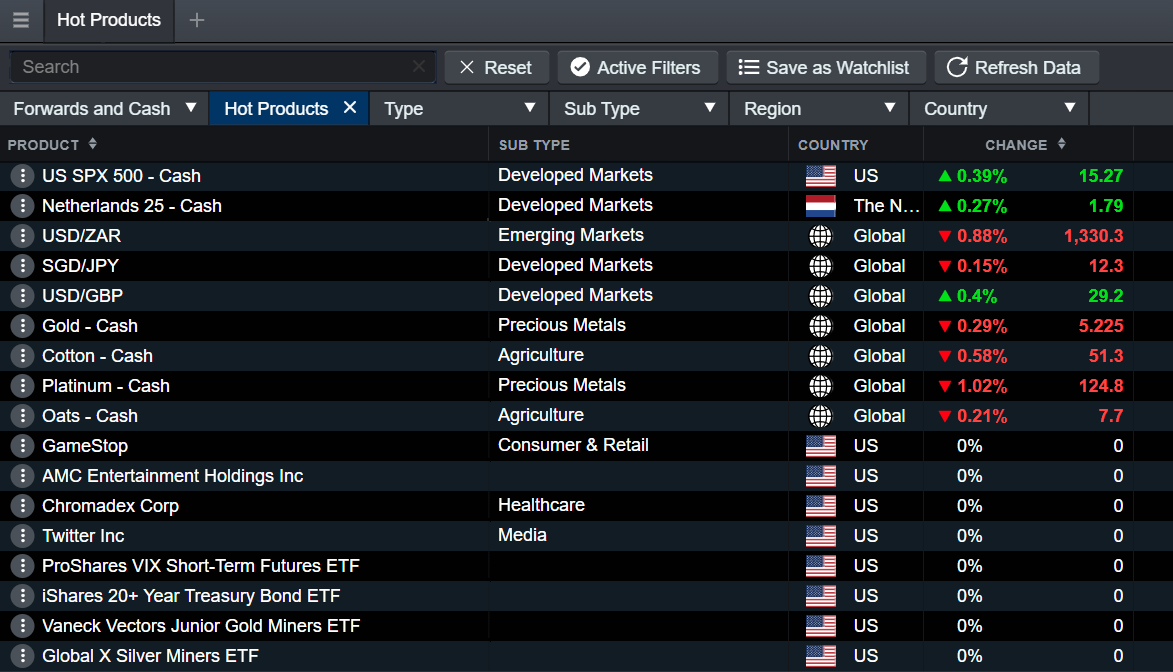Screen dimensions: 1173x672
Task: Select AMC Entertainment Holdings Inc
Action: [x=172, y=476]
